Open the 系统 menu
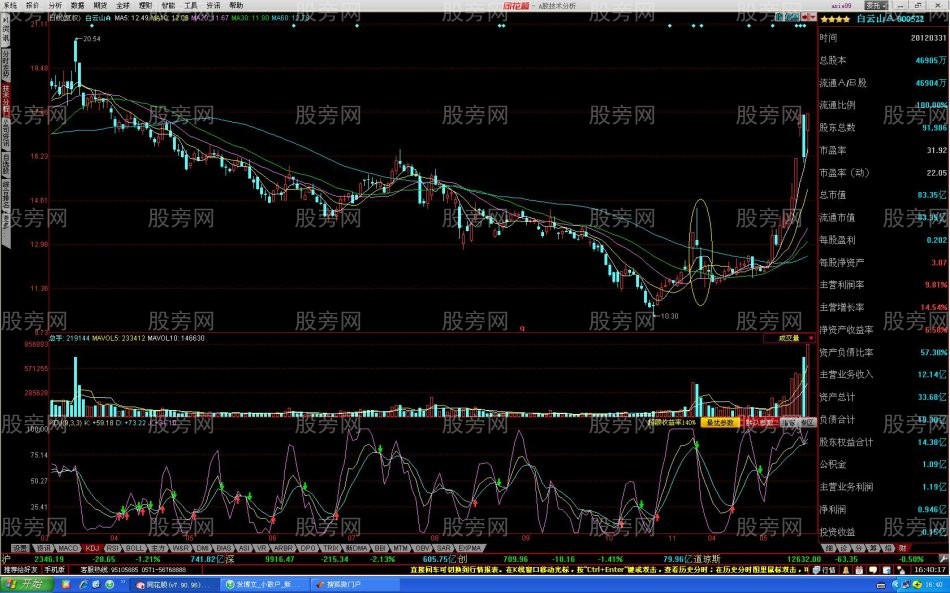 [x=10, y=5]
